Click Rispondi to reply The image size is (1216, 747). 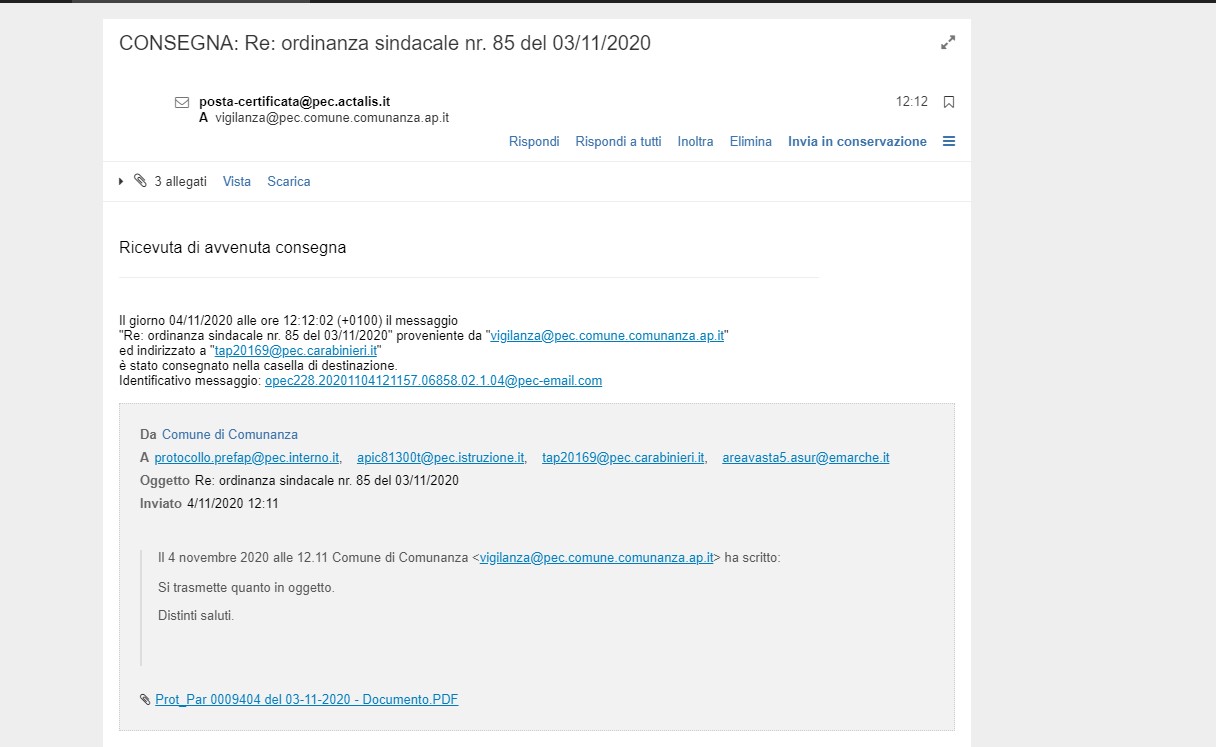(534, 142)
